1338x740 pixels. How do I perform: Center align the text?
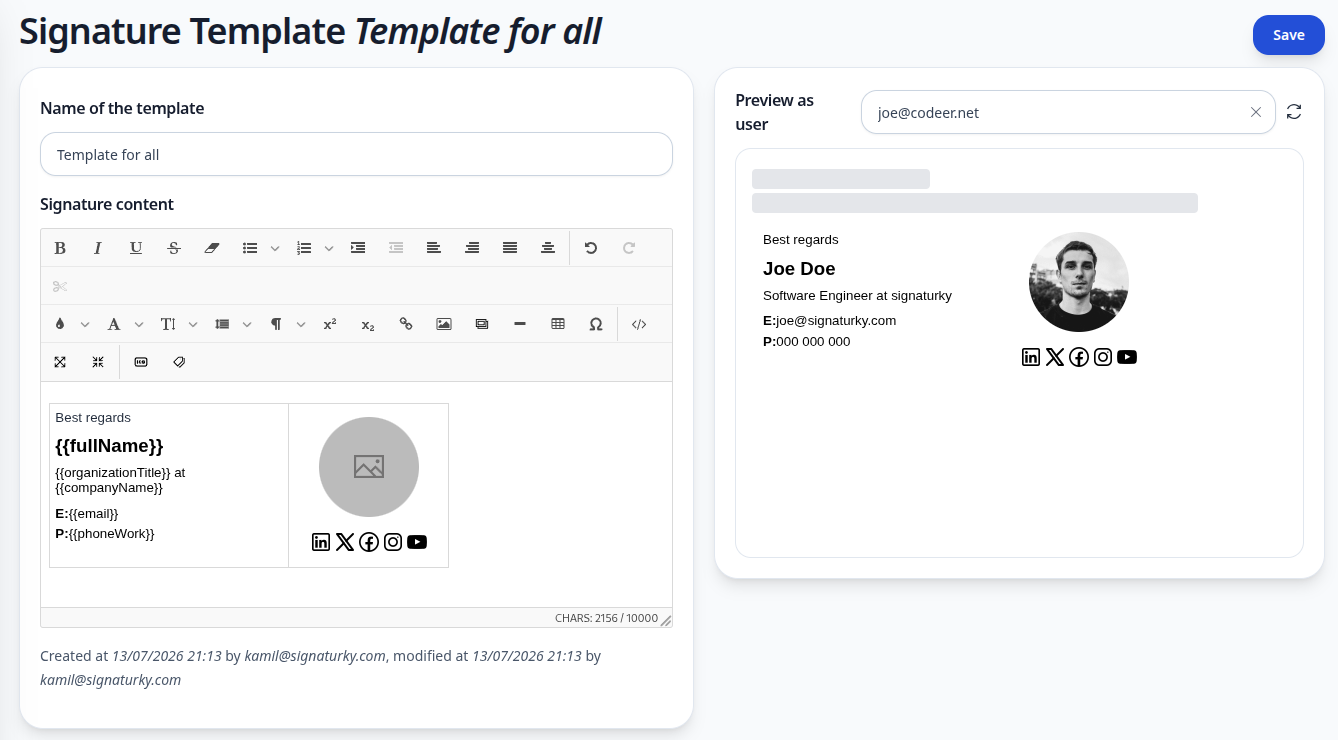(x=548, y=248)
